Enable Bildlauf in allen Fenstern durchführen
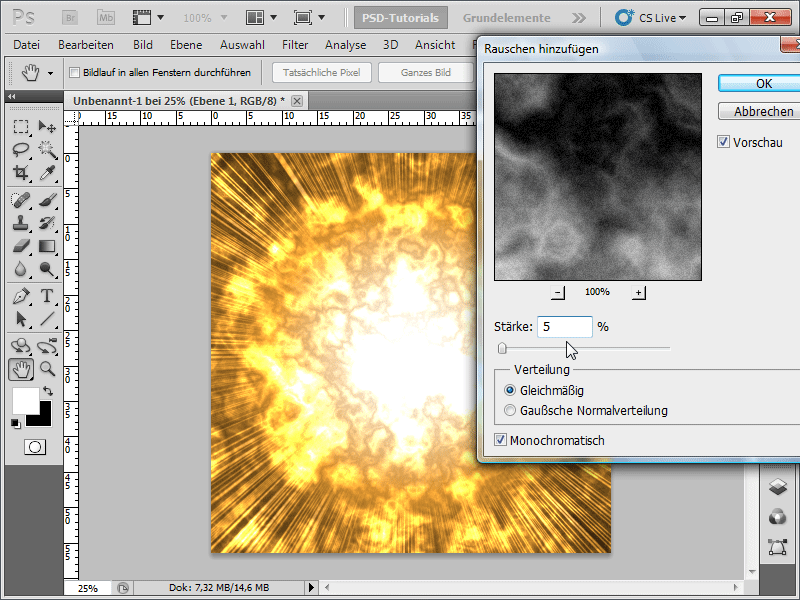Viewport: 800px width, 600px height. pyautogui.click(x=74, y=72)
